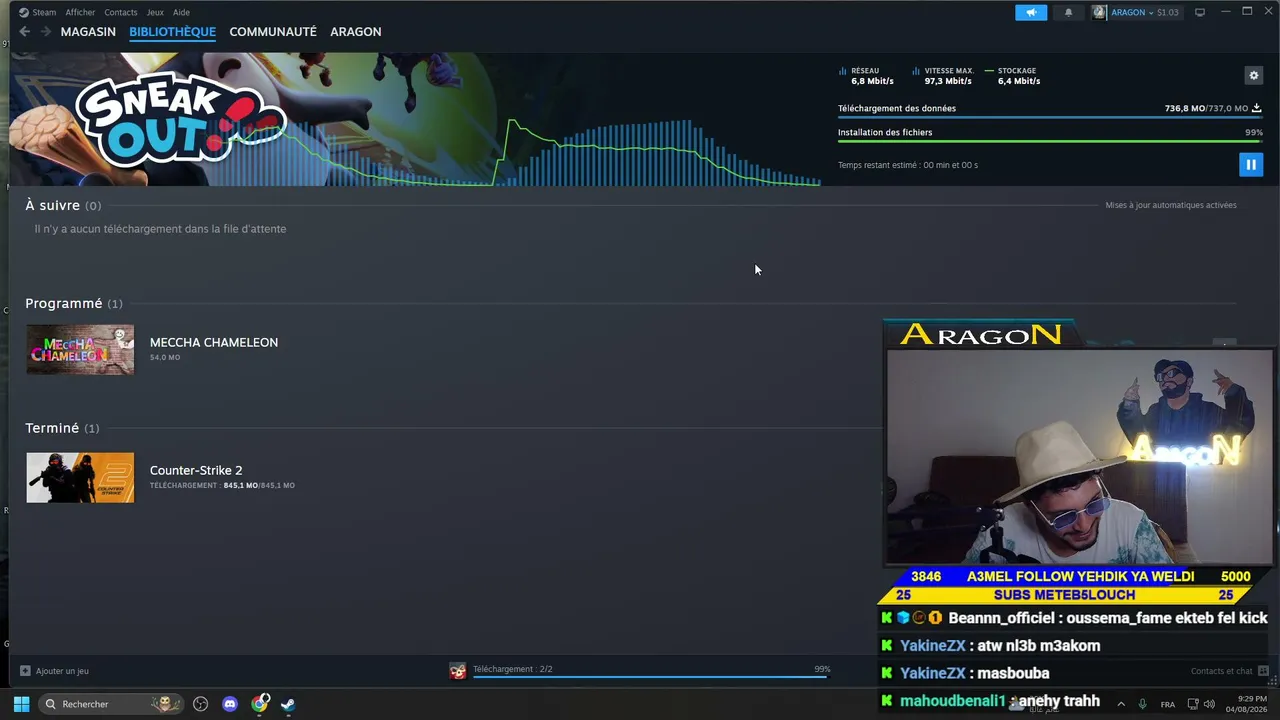1280x720 pixels.
Task: Open Contacts et chat
Action: pyautogui.click(x=1221, y=671)
